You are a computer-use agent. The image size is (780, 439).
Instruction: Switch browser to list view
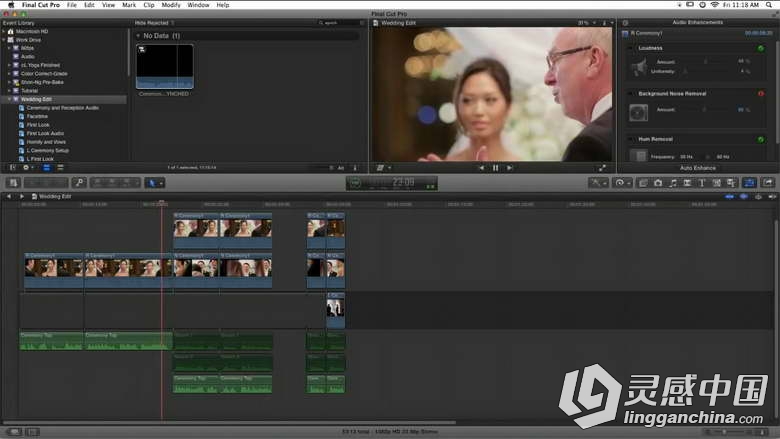(60, 168)
